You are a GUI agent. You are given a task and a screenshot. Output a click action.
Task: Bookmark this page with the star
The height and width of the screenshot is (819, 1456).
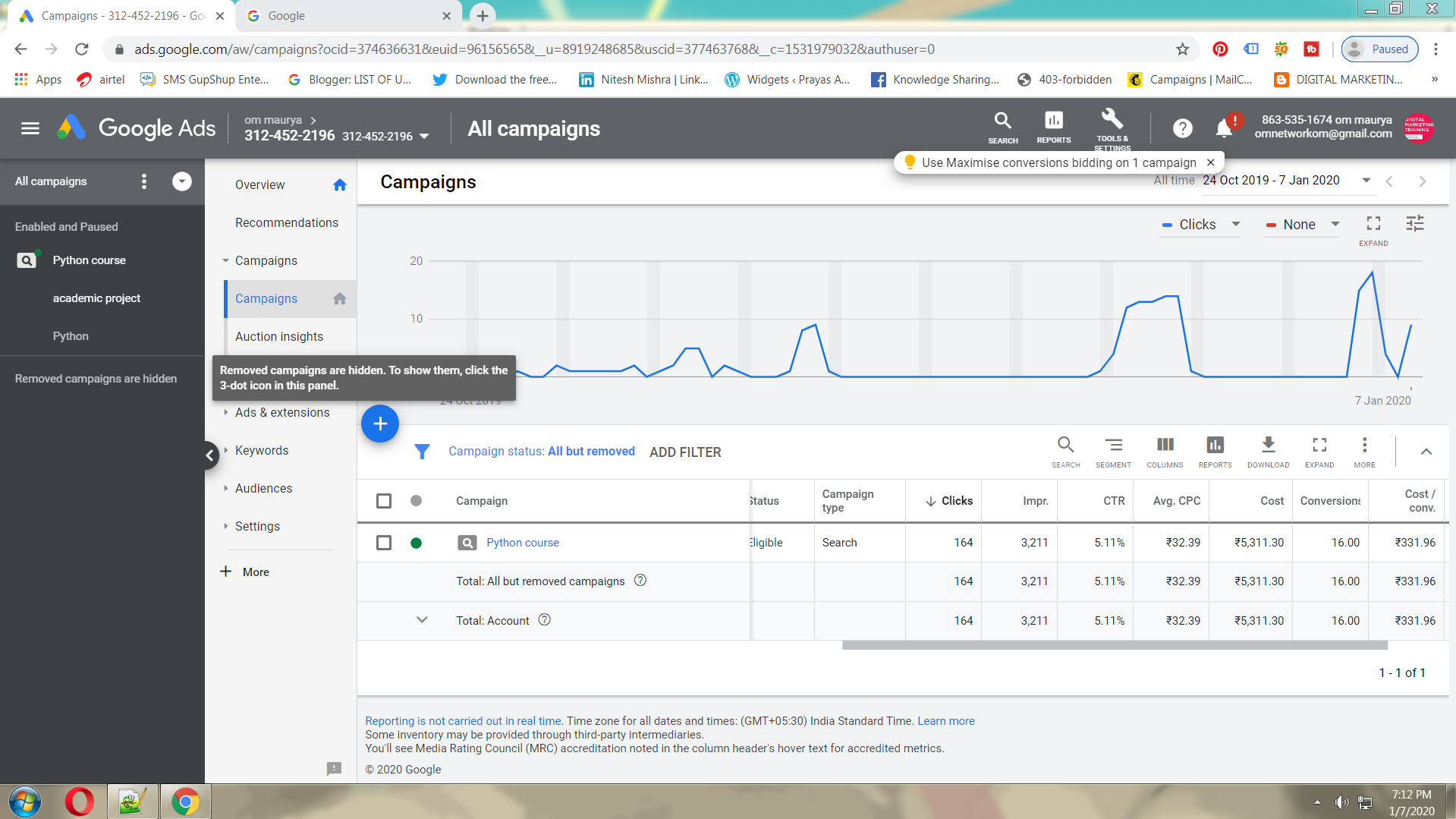[1182, 49]
